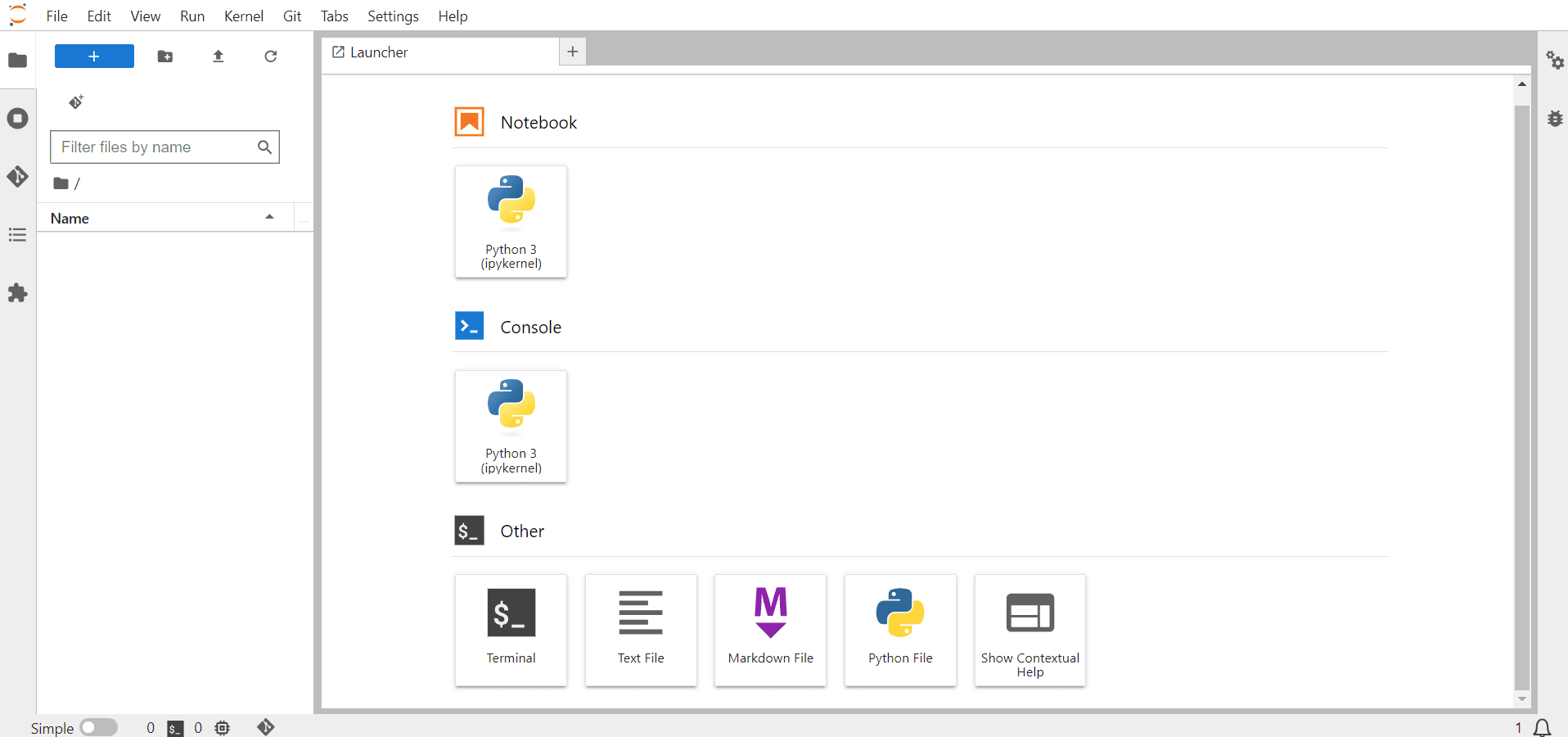The height and width of the screenshot is (737, 1568).
Task: Click the Upload Files icon
Action: [218, 57]
